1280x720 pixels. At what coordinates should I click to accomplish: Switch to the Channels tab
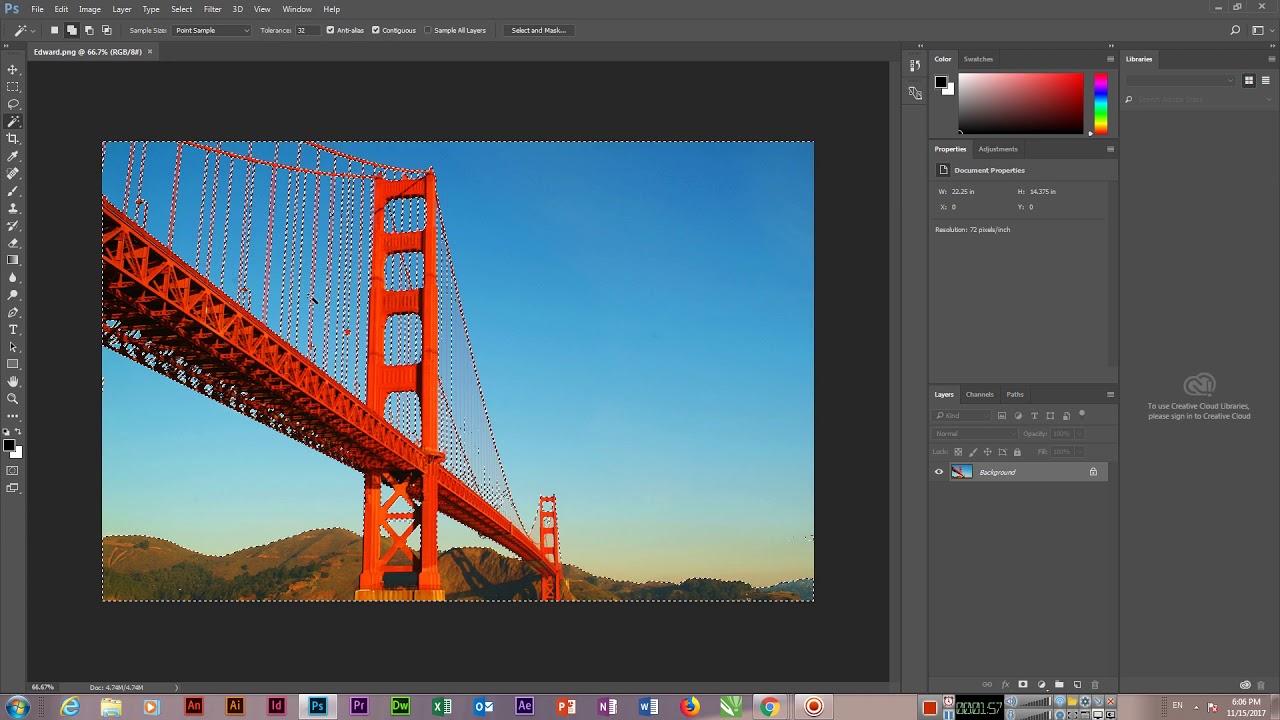[x=979, y=394]
